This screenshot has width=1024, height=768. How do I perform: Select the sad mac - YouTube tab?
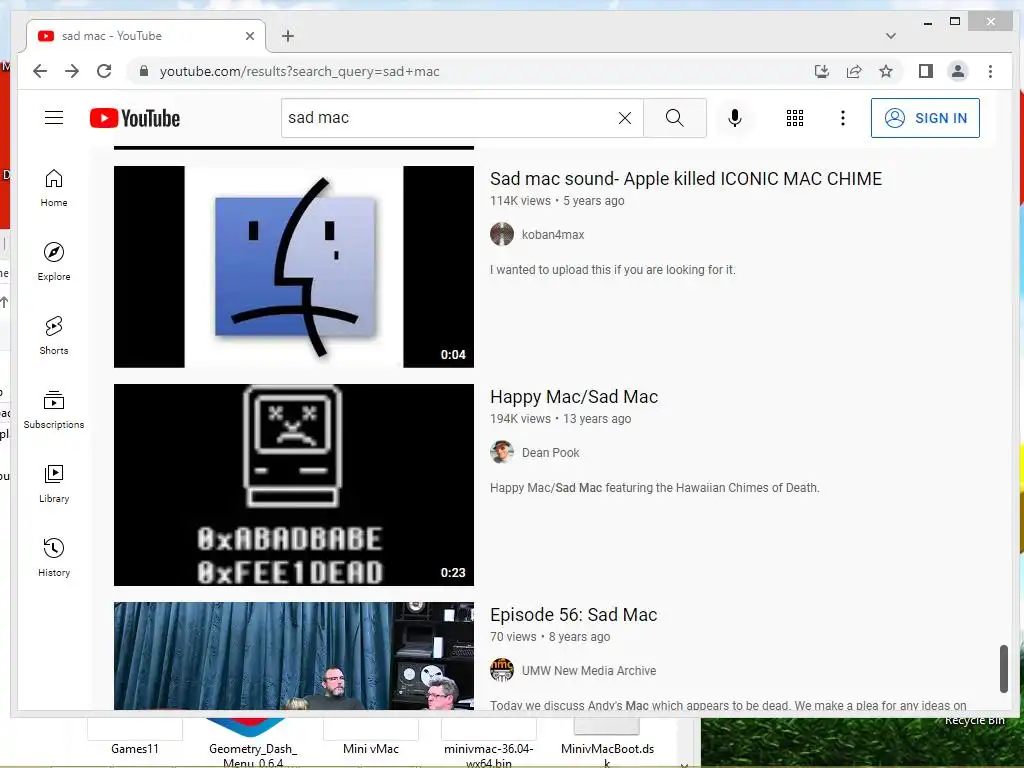tap(146, 36)
